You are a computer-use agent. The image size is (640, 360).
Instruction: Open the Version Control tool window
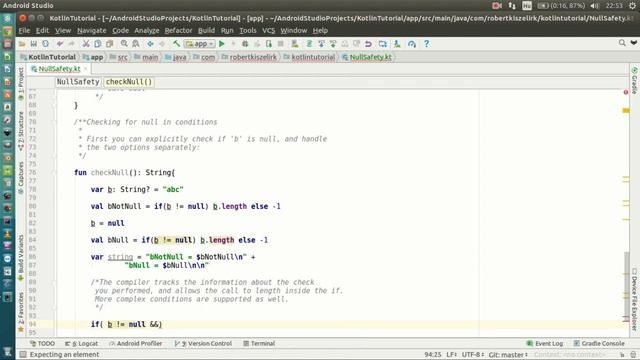(x=203, y=344)
